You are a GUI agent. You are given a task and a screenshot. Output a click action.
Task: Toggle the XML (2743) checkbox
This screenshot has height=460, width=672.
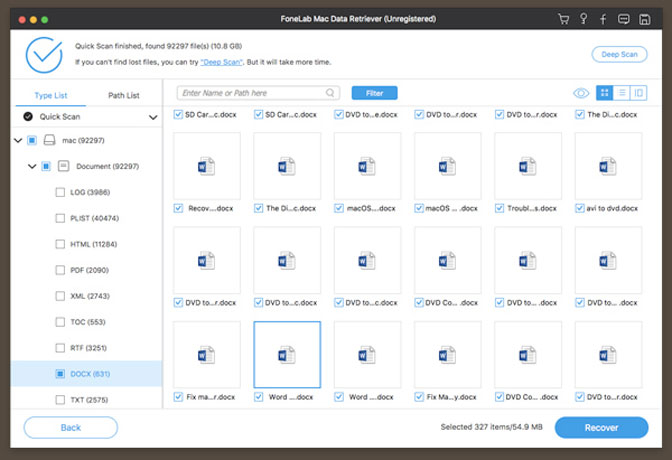point(60,296)
